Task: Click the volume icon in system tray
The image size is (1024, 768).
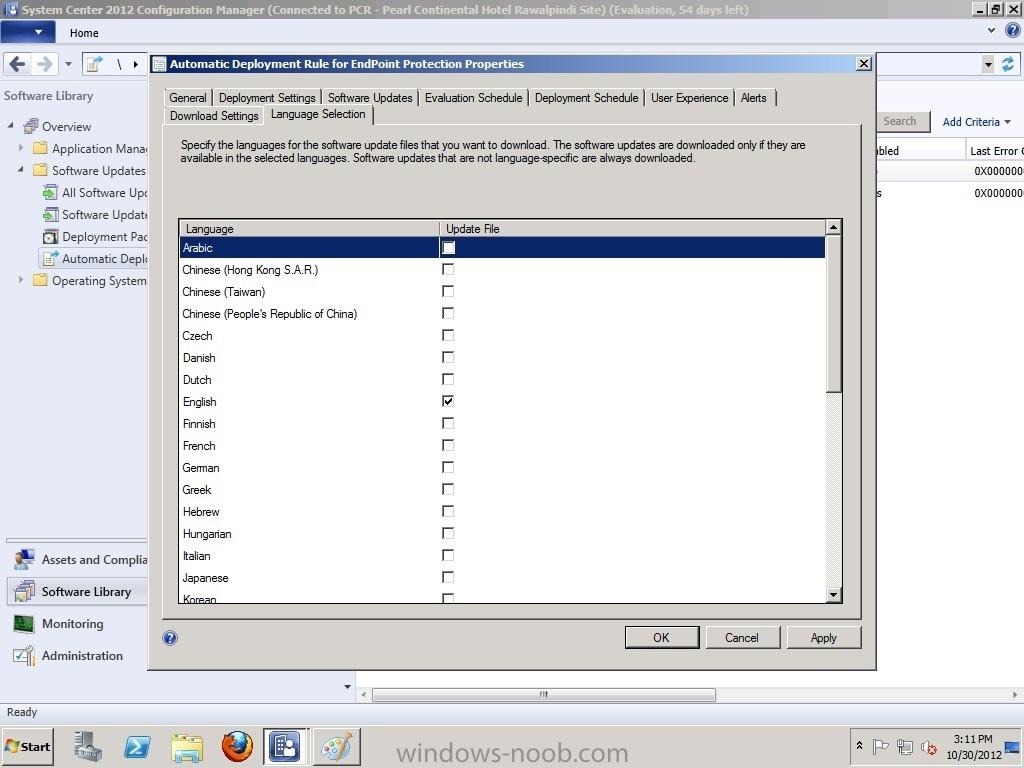Action: [928, 746]
